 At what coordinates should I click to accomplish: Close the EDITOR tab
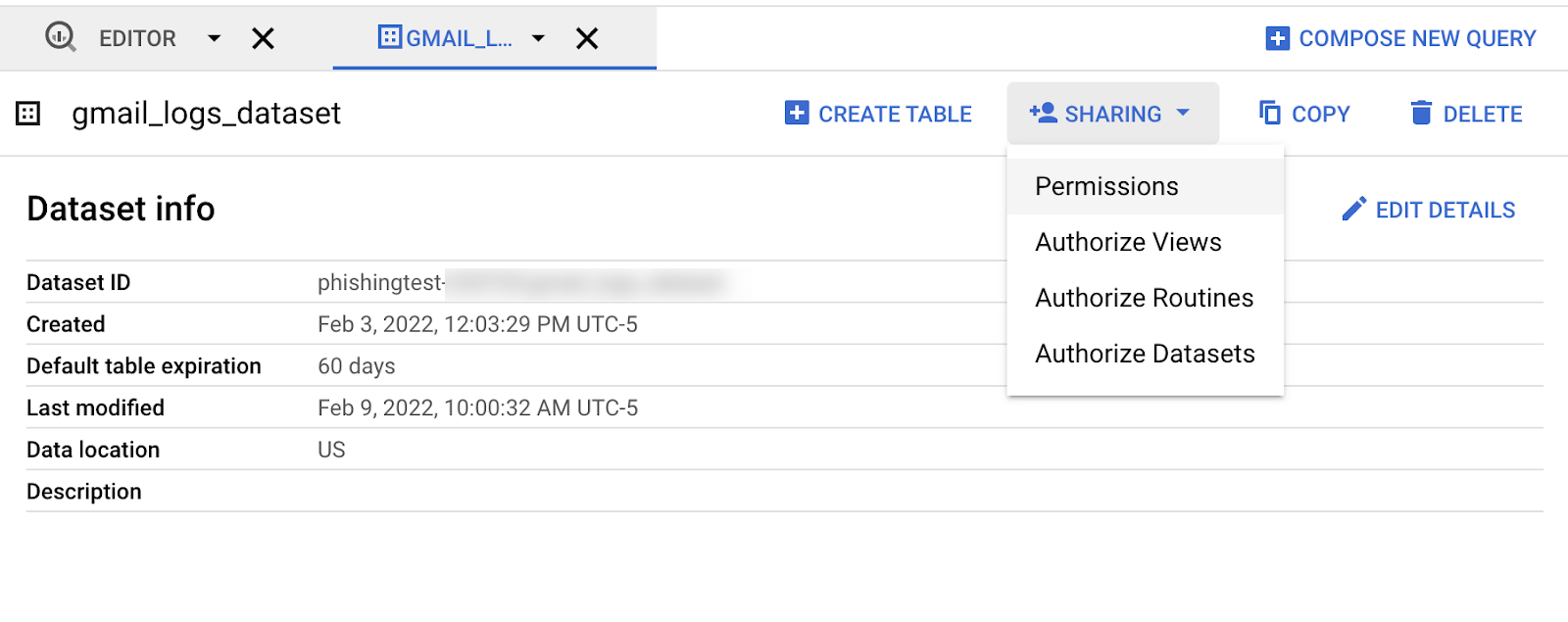coord(263,38)
